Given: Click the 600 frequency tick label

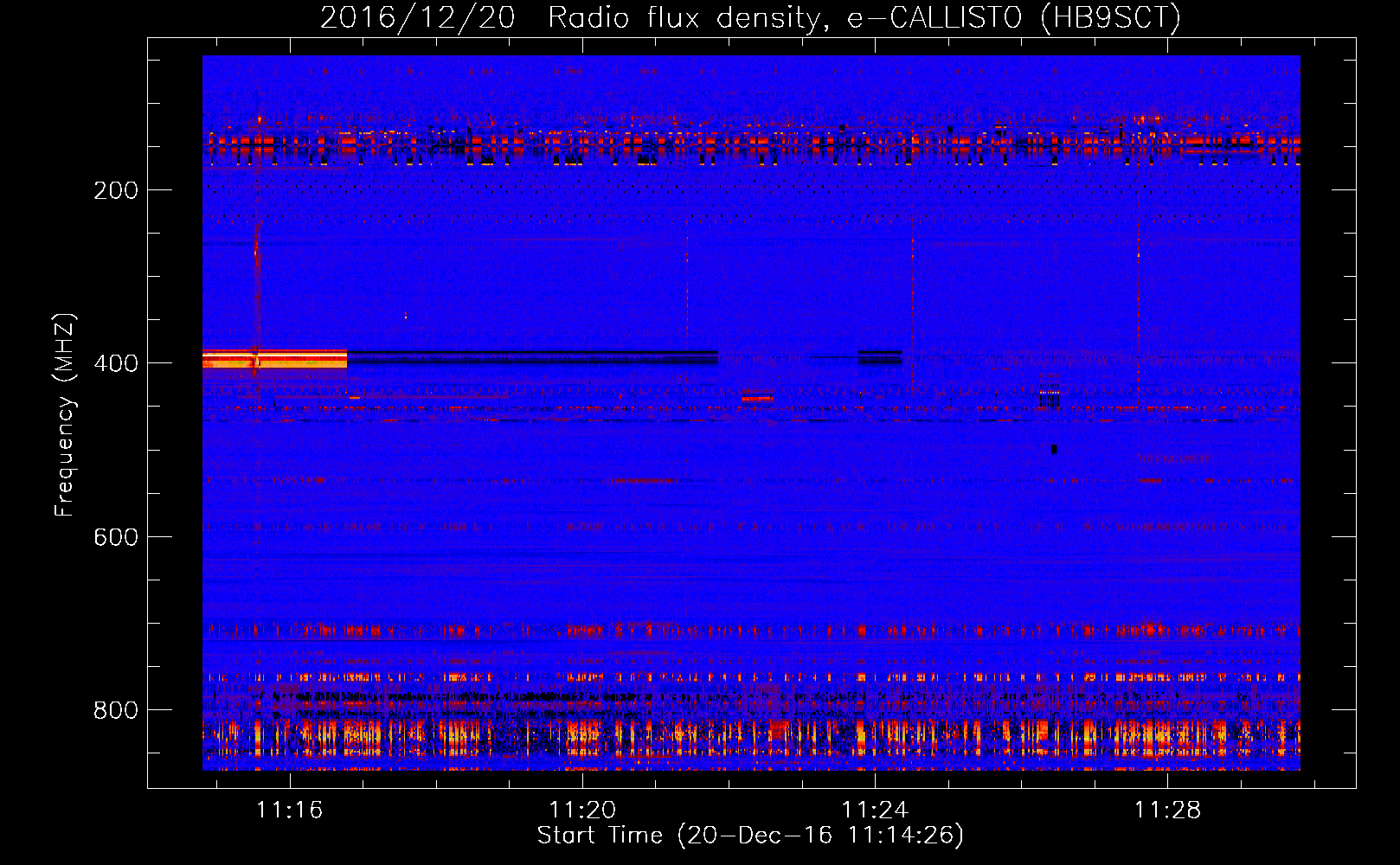Looking at the screenshot, I should tap(116, 537).
